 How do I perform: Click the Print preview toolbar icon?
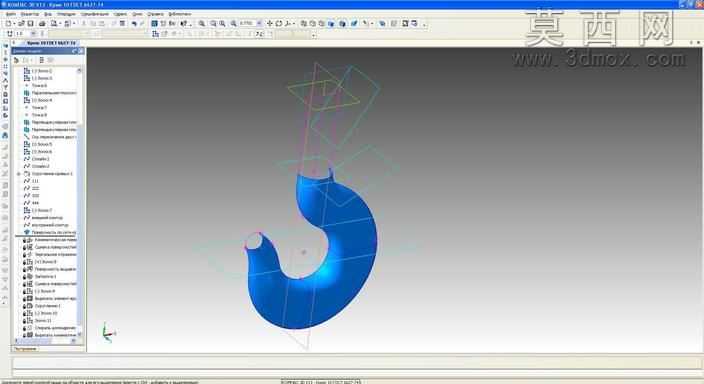click(x=53, y=23)
